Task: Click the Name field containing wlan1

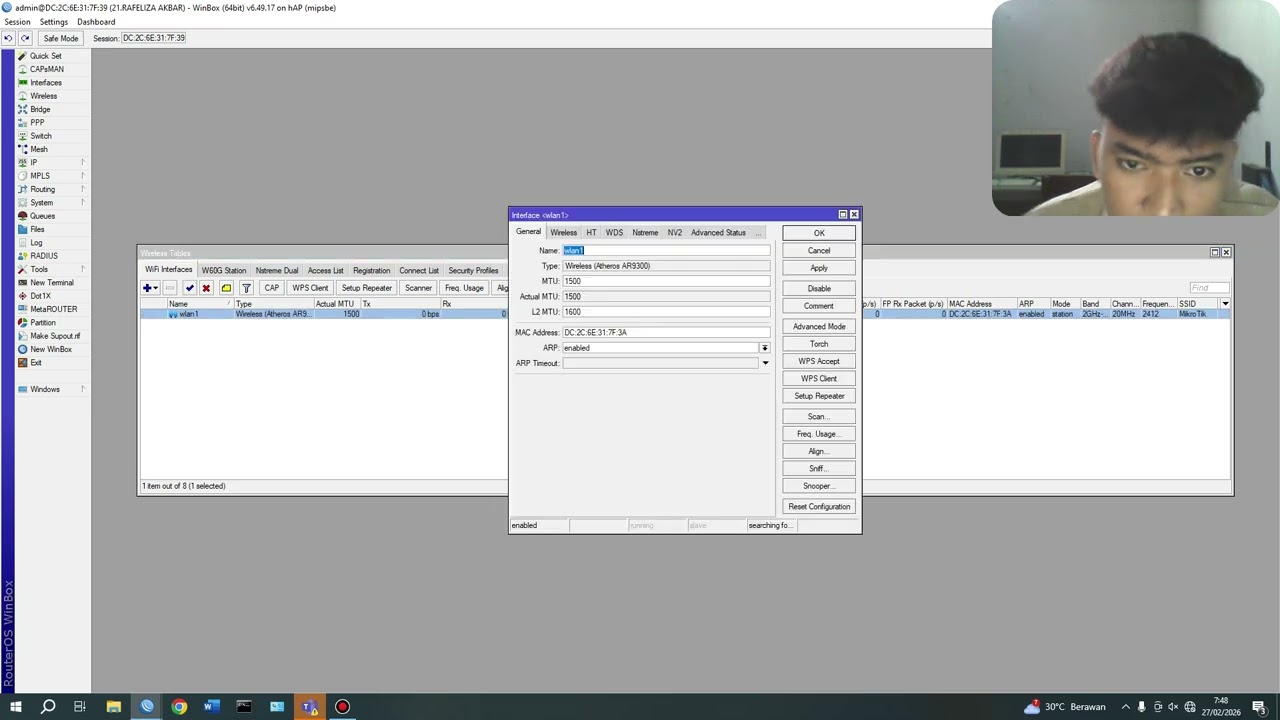Action: (666, 251)
